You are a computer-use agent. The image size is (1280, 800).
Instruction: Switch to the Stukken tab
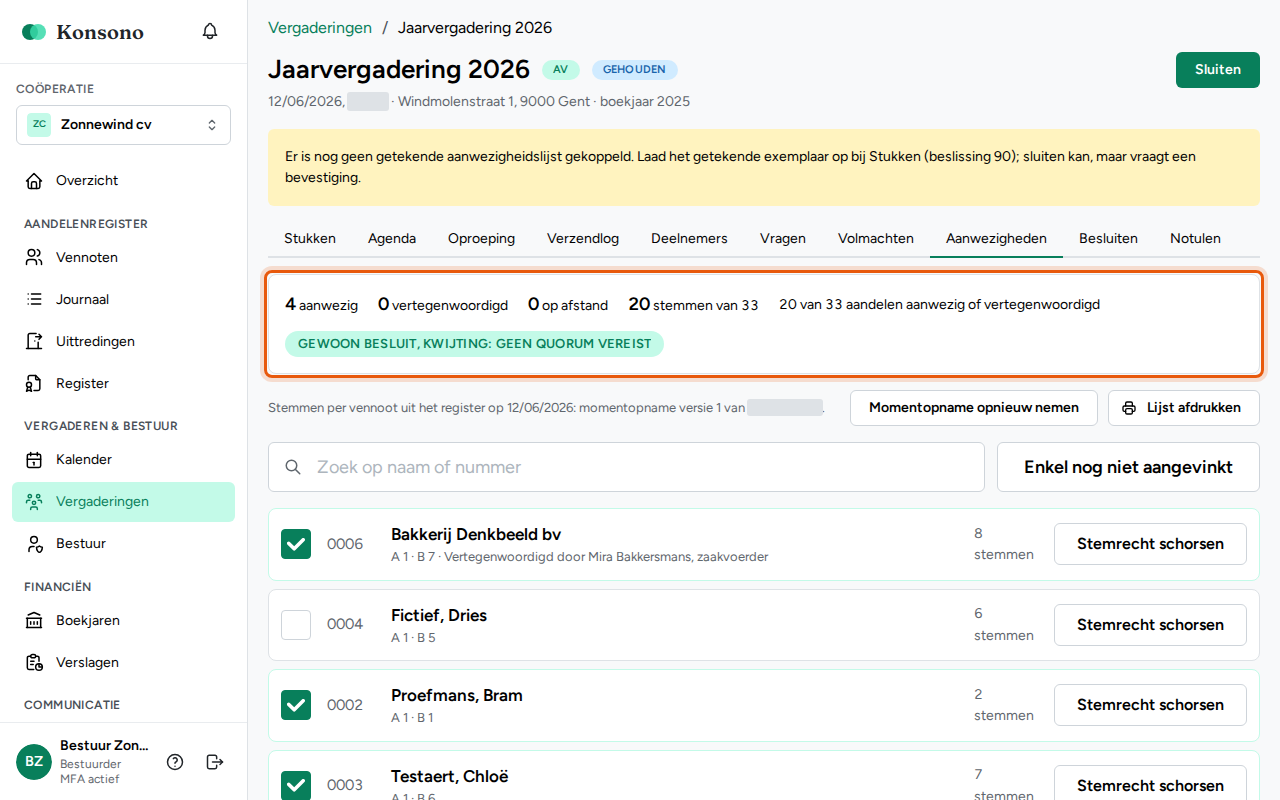point(310,239)
